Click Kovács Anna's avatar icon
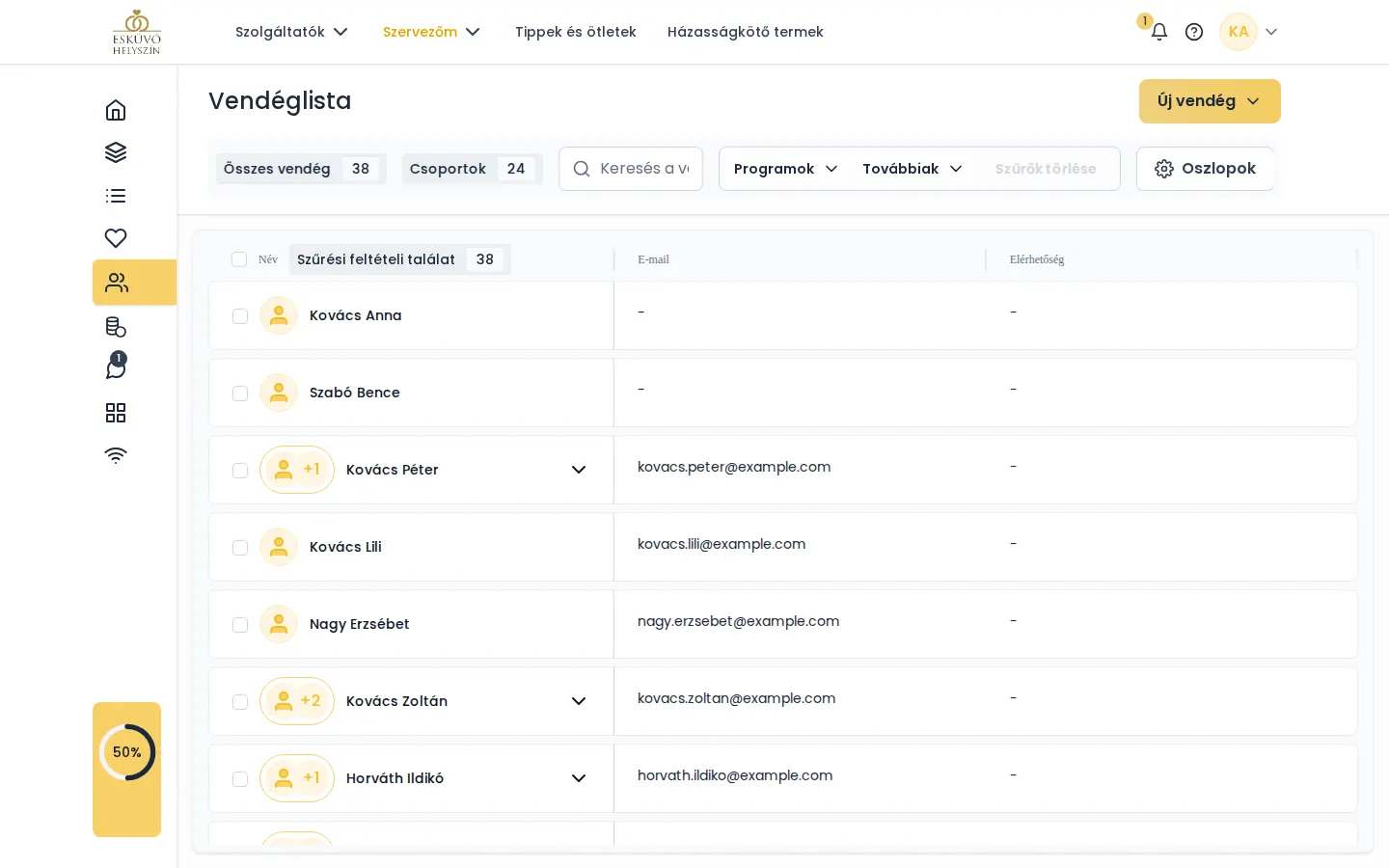This screenshot has width=1389, height=868. (279, 315)
